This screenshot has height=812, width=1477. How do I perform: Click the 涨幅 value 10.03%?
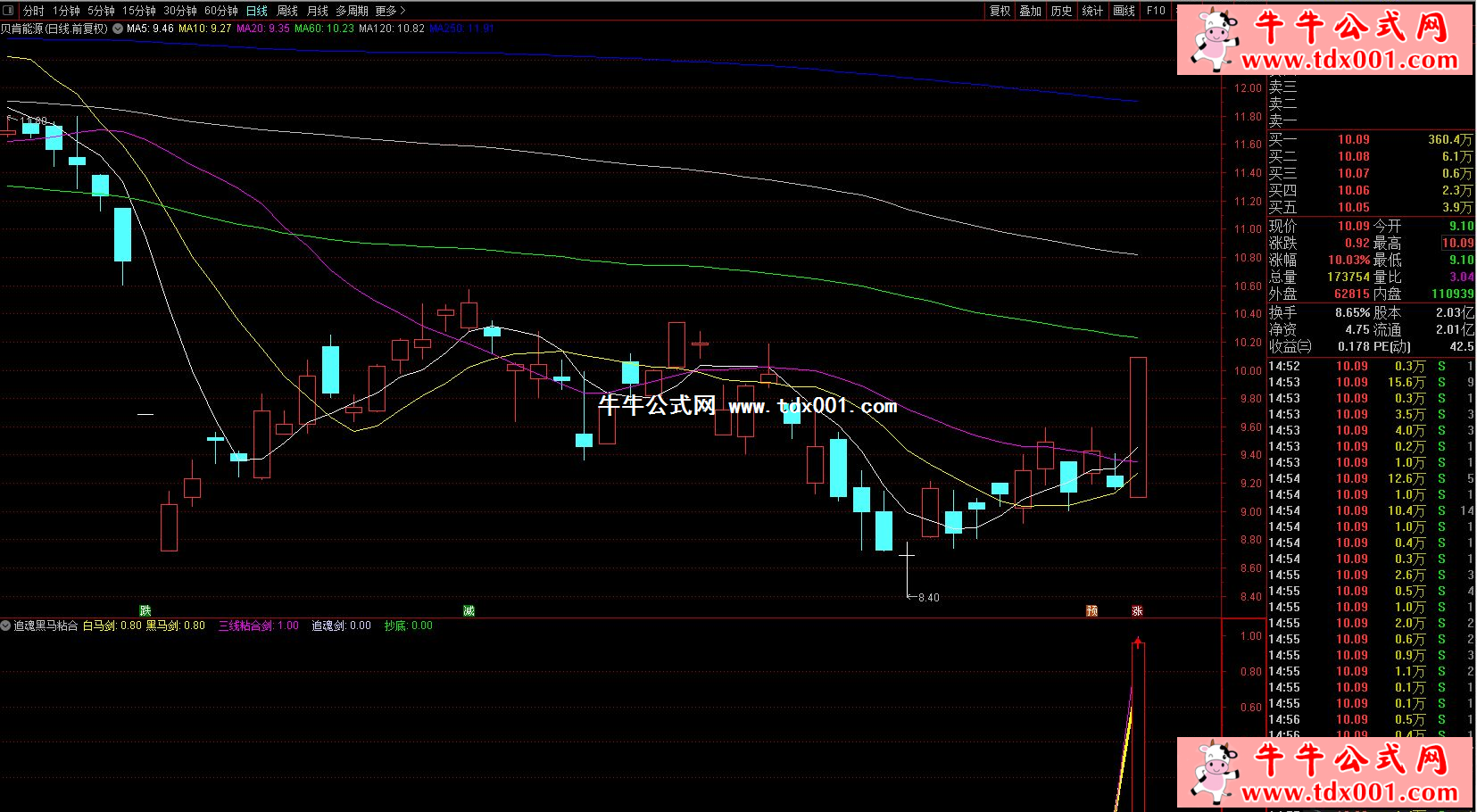1348,260
